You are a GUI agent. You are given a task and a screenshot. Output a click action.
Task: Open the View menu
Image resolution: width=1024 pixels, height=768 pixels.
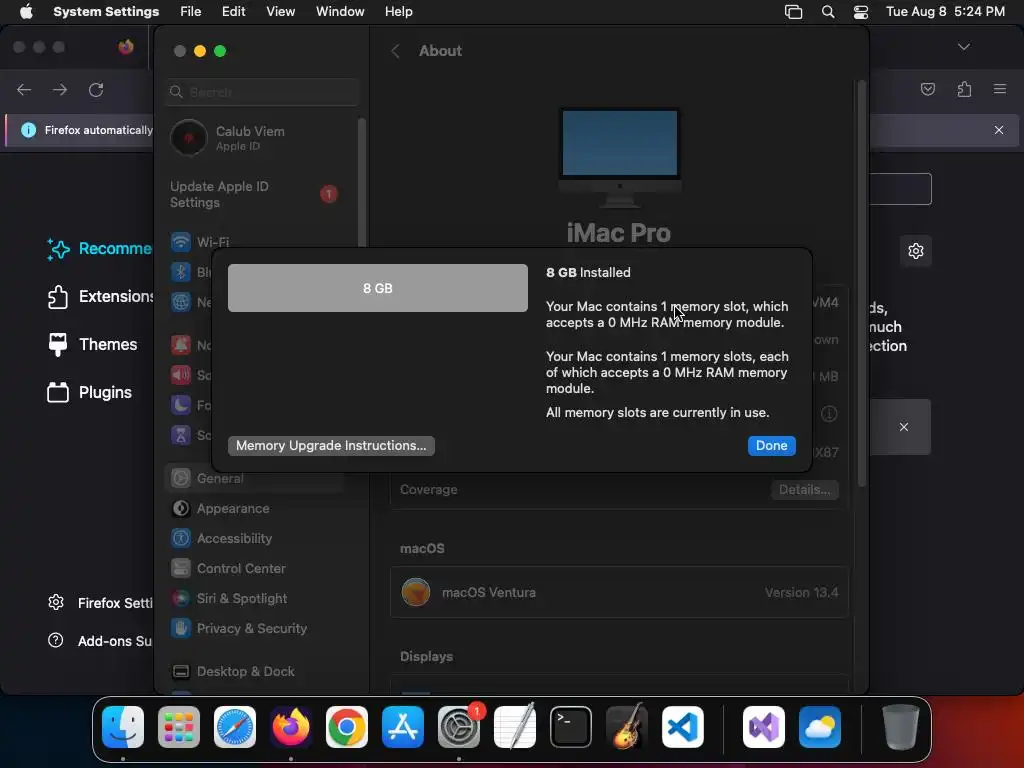pyautogui.click(x=280, y=12)
